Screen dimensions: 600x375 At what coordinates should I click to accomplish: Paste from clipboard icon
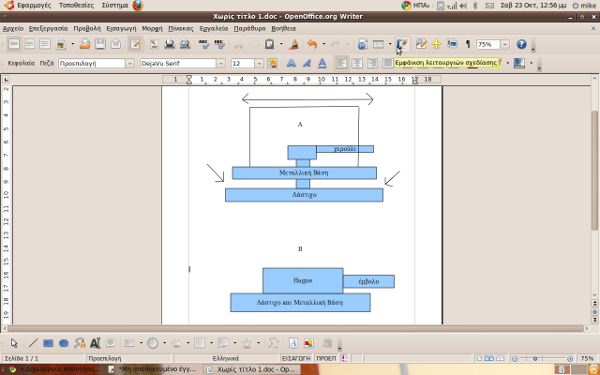(270, 44)
